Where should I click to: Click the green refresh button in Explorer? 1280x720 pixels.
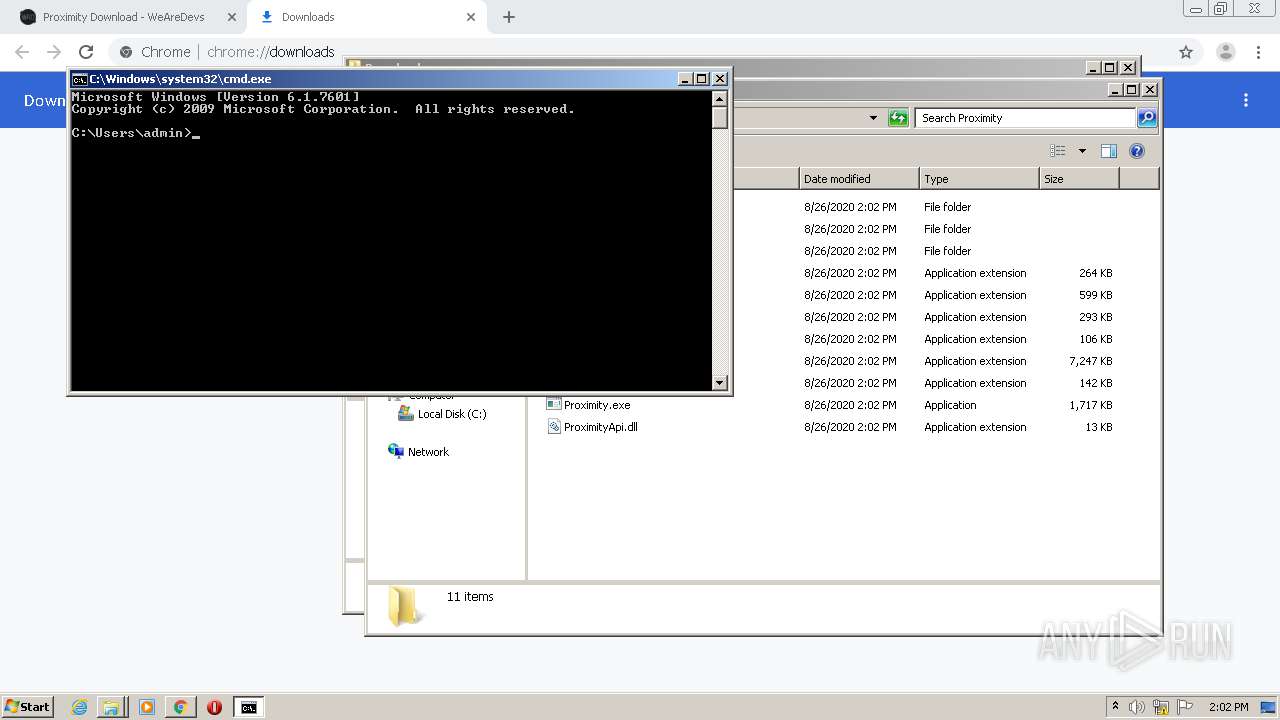(x=898, y=118)
